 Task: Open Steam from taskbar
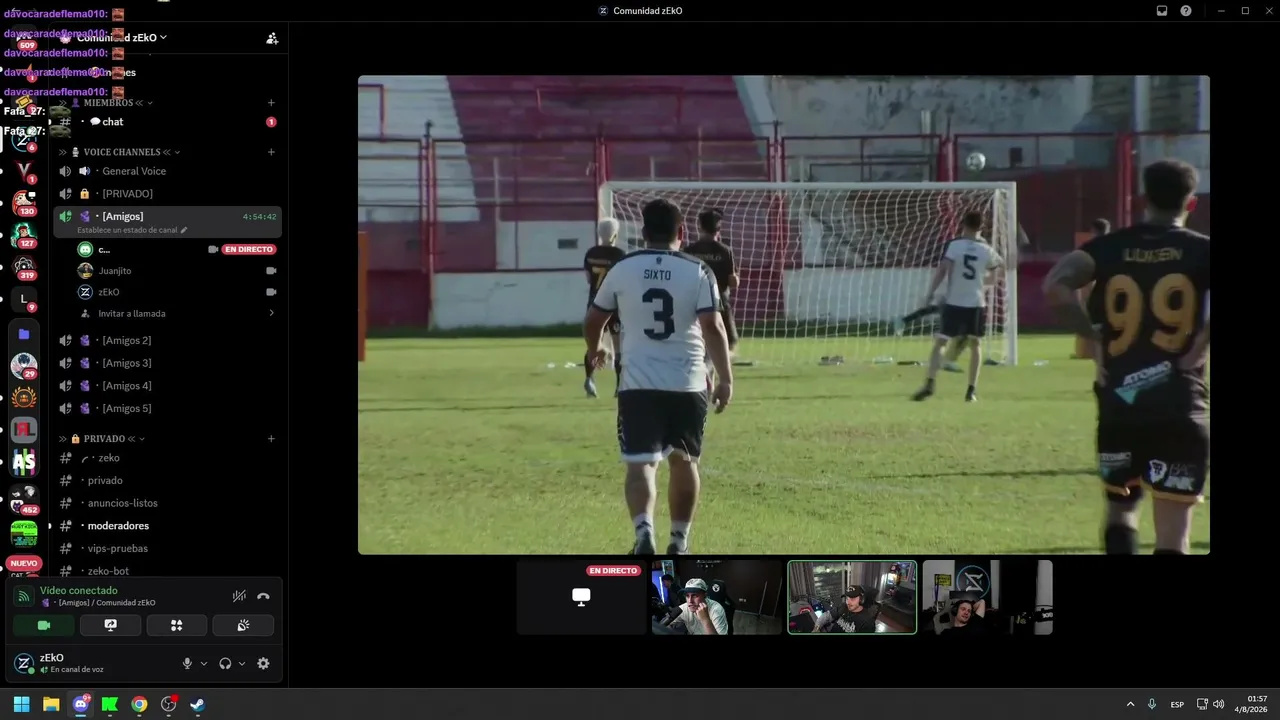click(x=198, y=704)
